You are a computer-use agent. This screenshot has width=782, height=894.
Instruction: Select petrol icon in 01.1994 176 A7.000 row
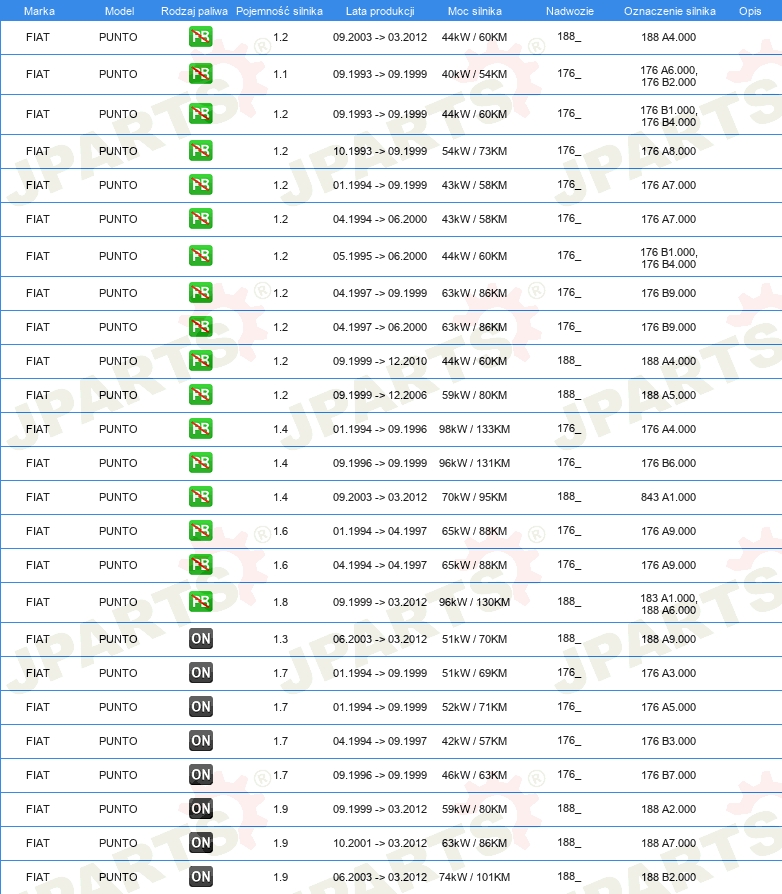[201, 185]
